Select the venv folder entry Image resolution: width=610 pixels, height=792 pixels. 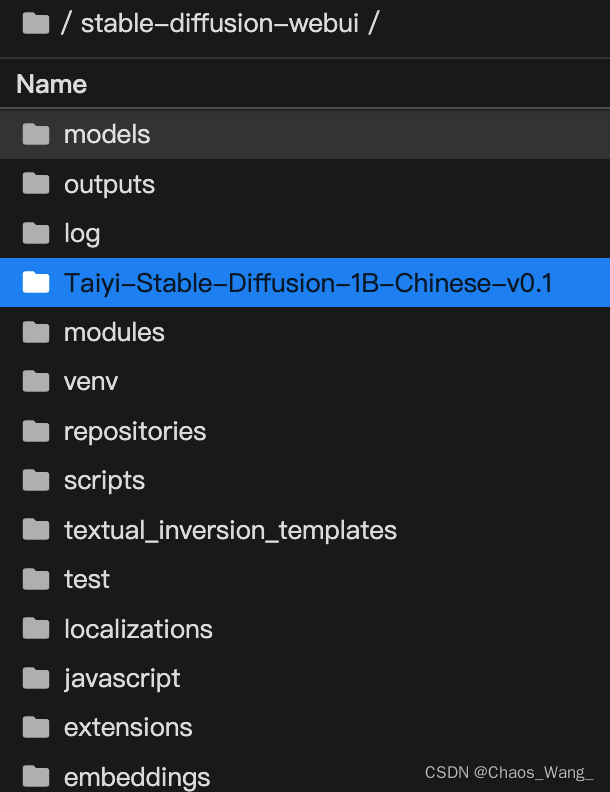click(305, 382)
